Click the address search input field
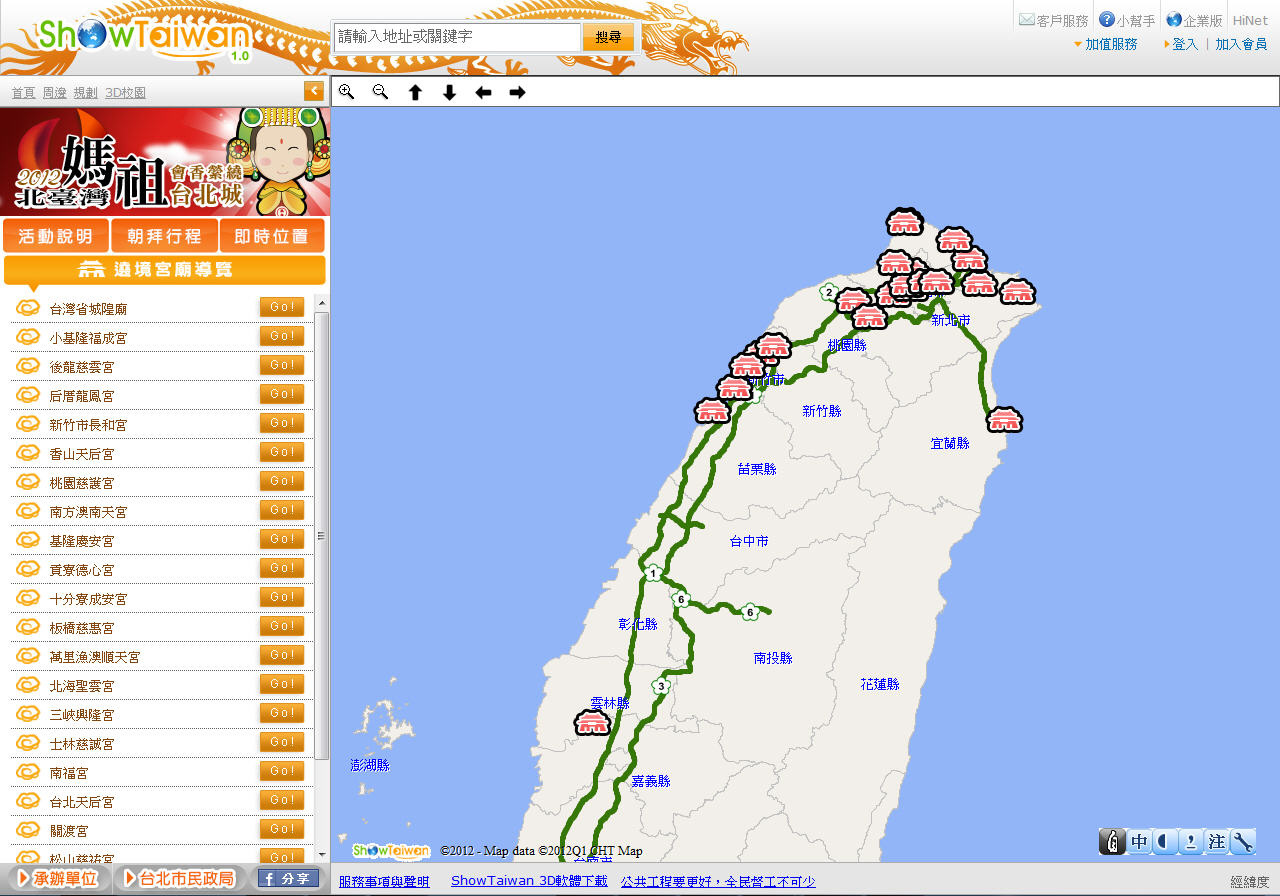 [x=456, y=37]
